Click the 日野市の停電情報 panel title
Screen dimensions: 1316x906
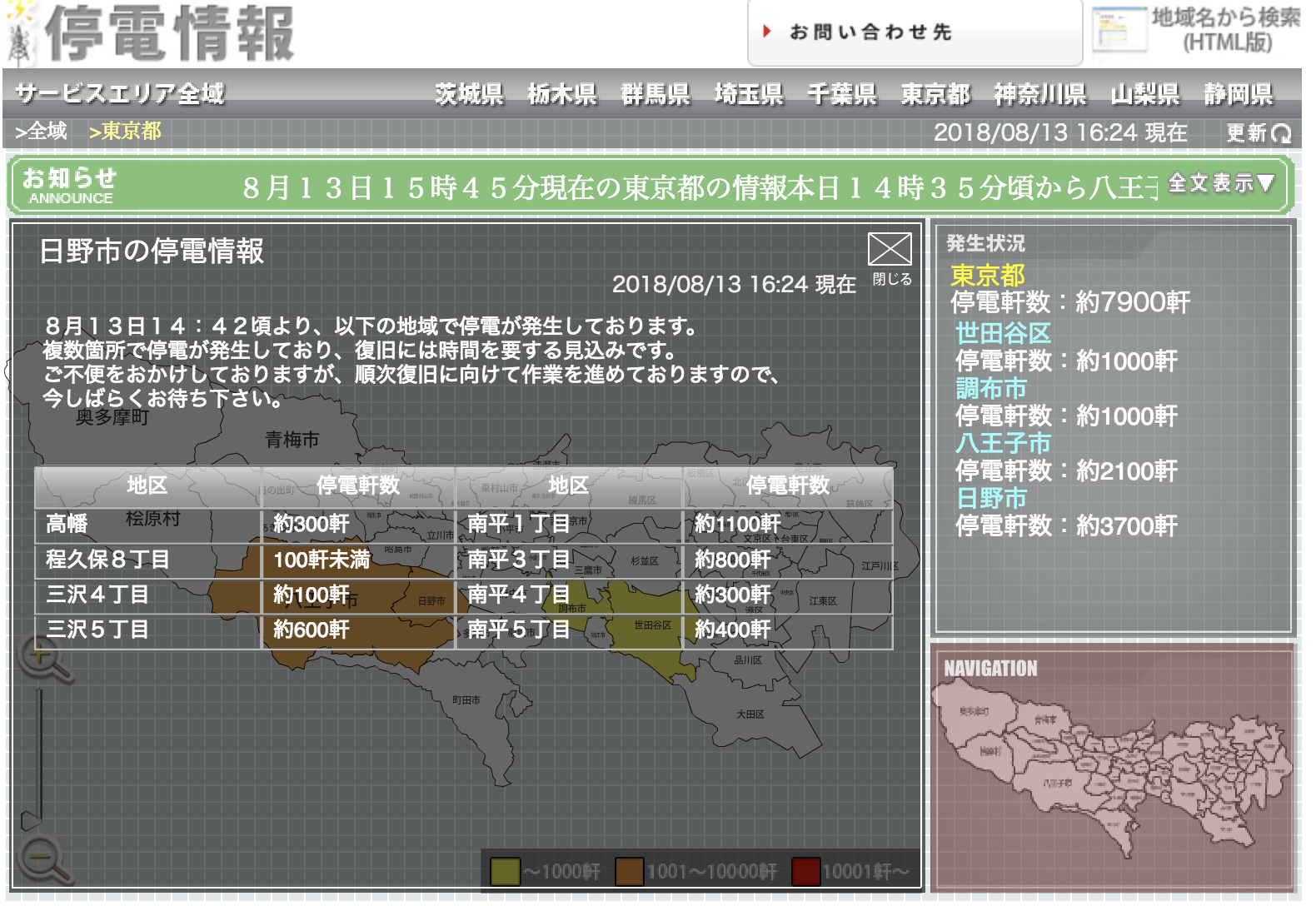click(x=152, y=251)
